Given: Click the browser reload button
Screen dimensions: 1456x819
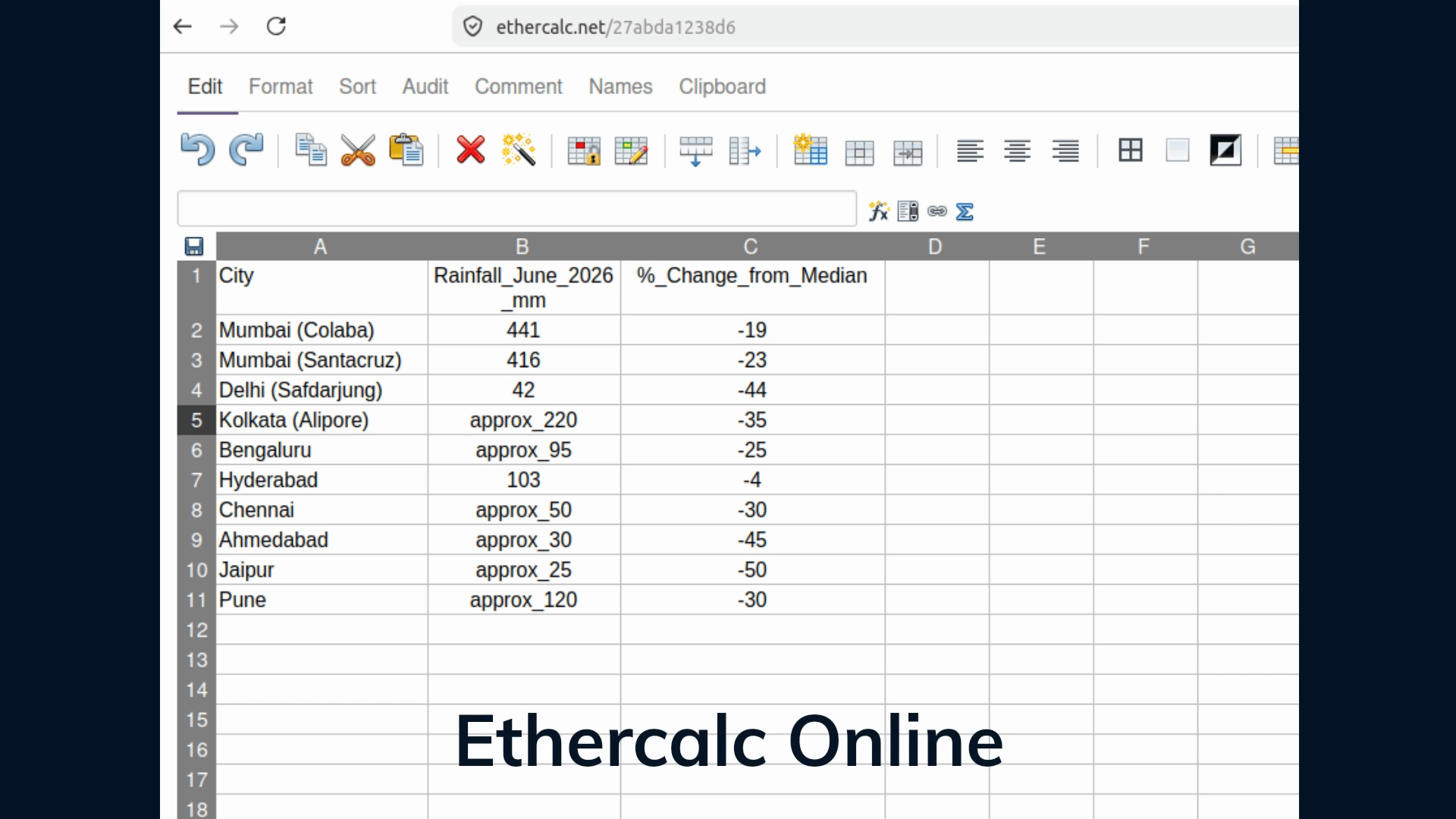Looking at the screenshot, I should click(276, 27).
